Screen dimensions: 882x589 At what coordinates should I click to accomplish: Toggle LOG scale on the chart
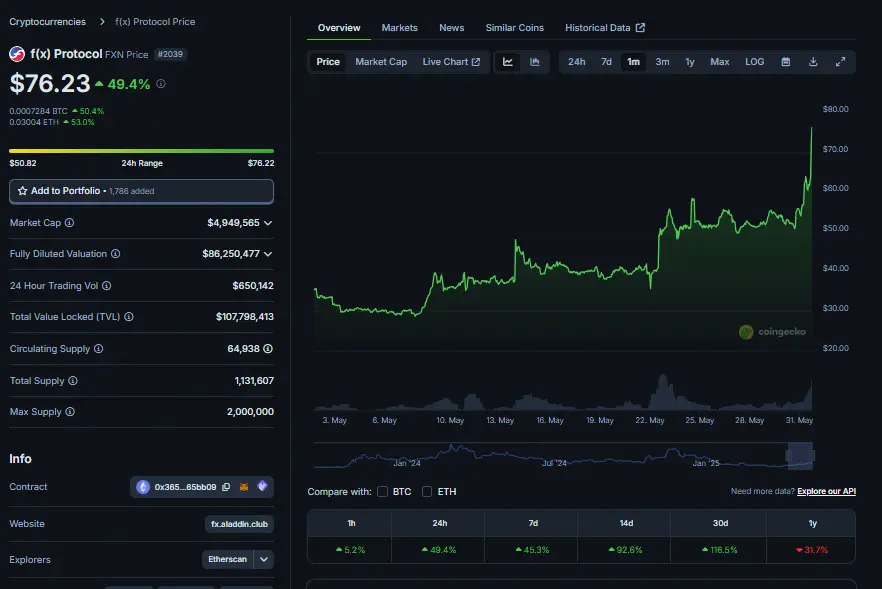(x=754, y=62)
